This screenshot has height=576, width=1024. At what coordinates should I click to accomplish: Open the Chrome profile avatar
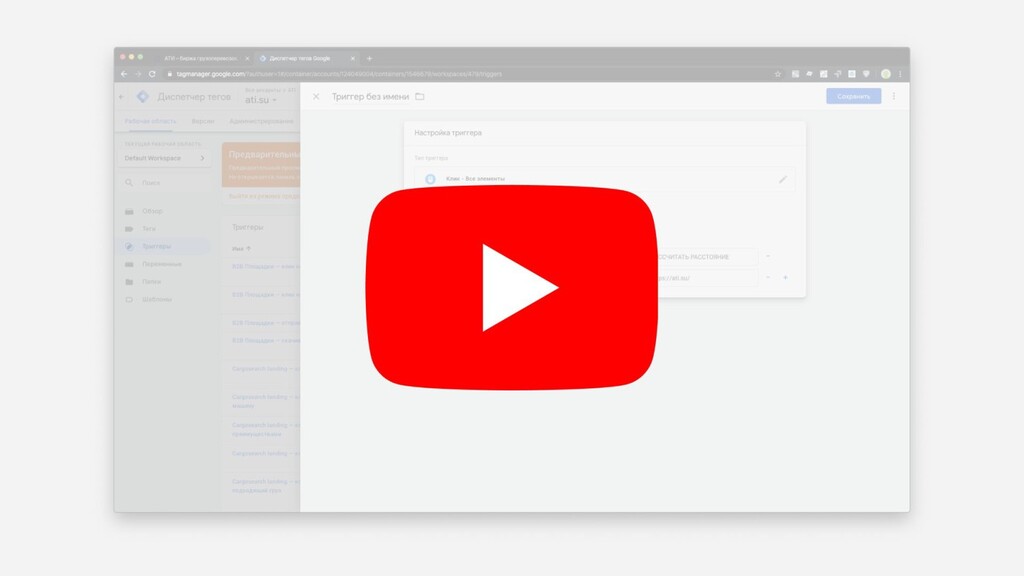[x=886, y=74]
